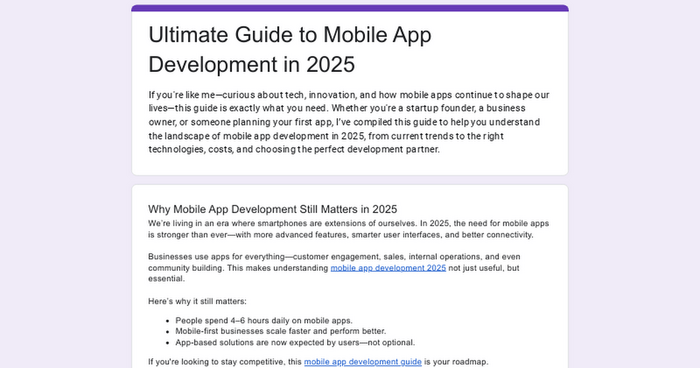700x368 pixels.
Task: Click the bullet 'Mobile-first businesses scale faster and perform better.'
Action: [280, 331]
